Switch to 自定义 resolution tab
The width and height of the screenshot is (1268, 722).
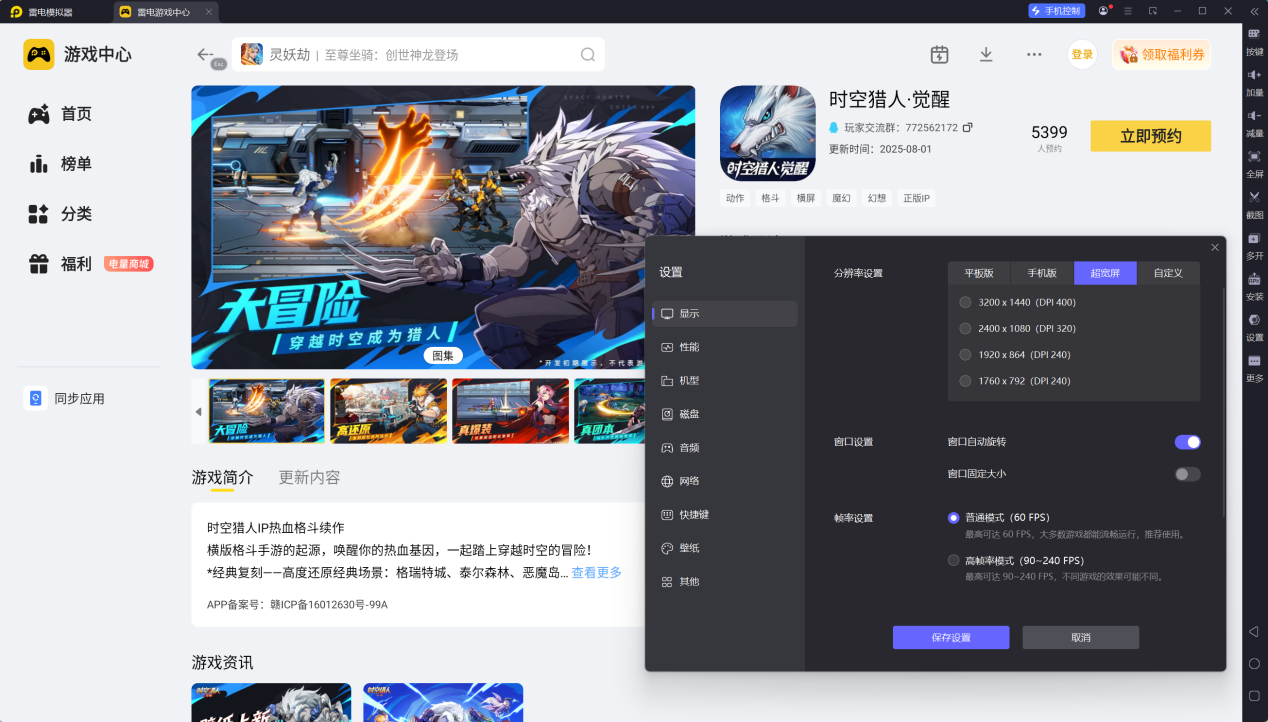pyautogui.click(x=1168, y=273)
